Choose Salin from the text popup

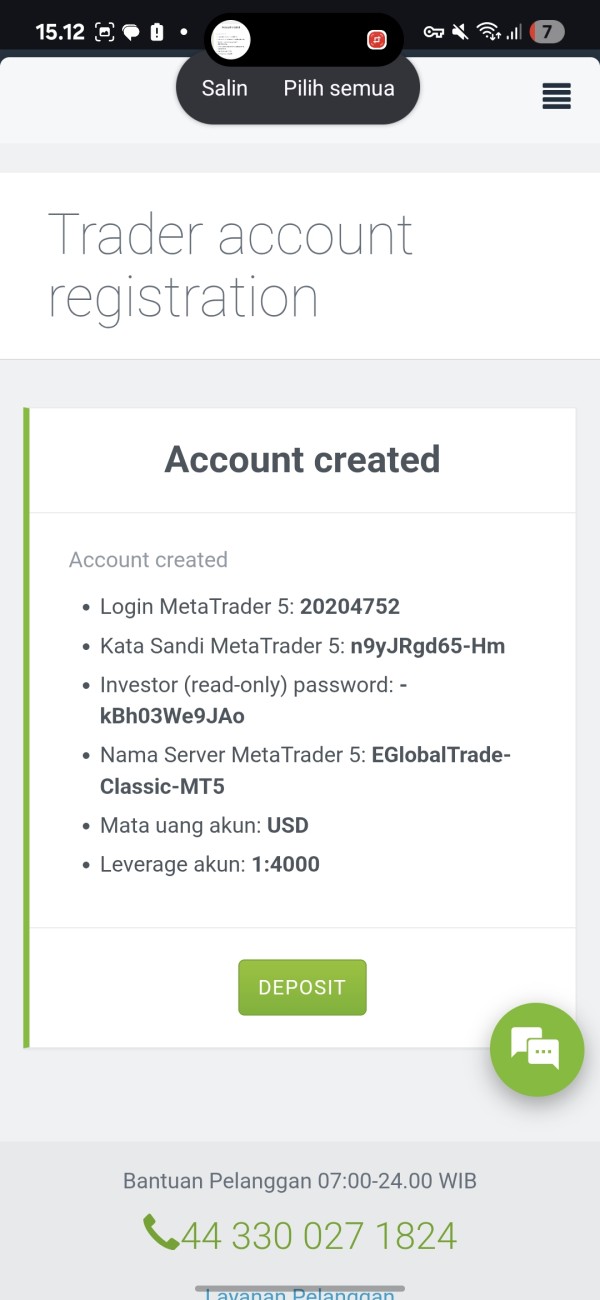225,88
